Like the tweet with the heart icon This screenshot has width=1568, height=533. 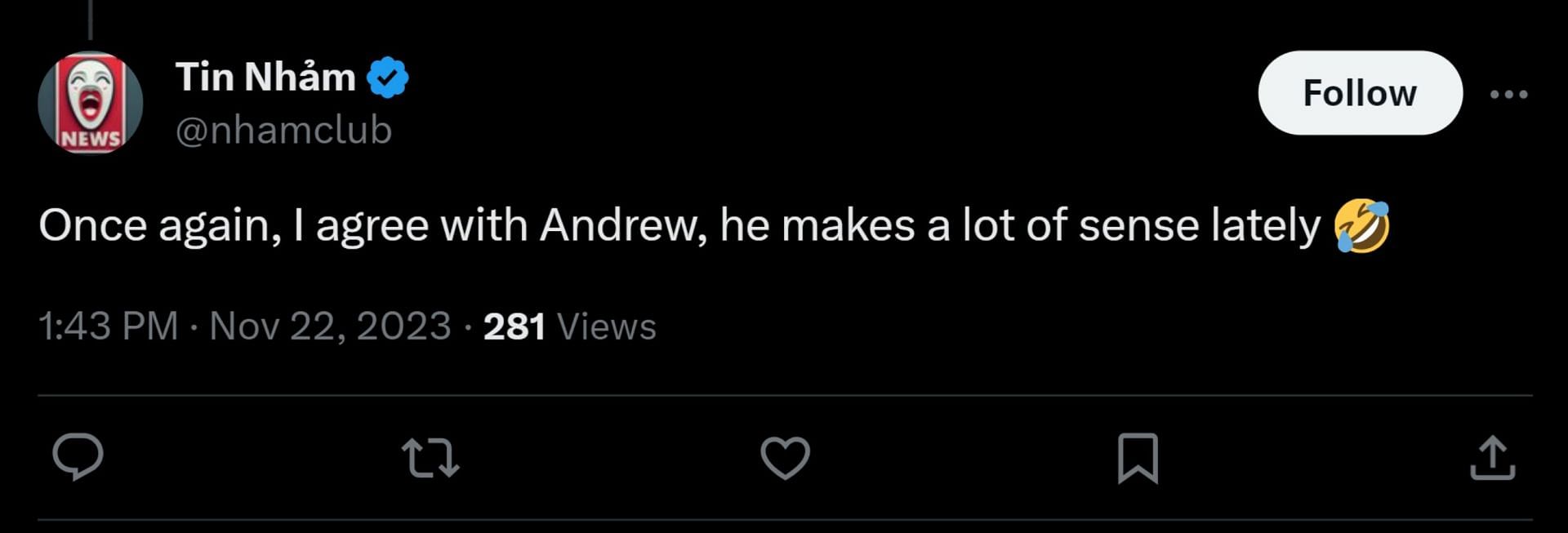click(785, 458)
